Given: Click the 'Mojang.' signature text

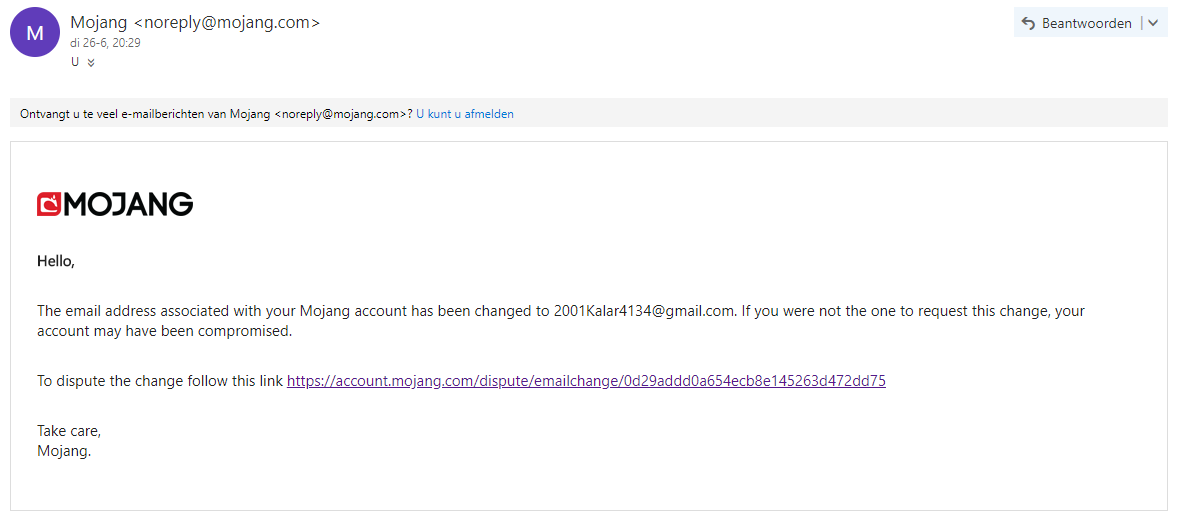Looking at the screenshot, I should pos(64,451).
